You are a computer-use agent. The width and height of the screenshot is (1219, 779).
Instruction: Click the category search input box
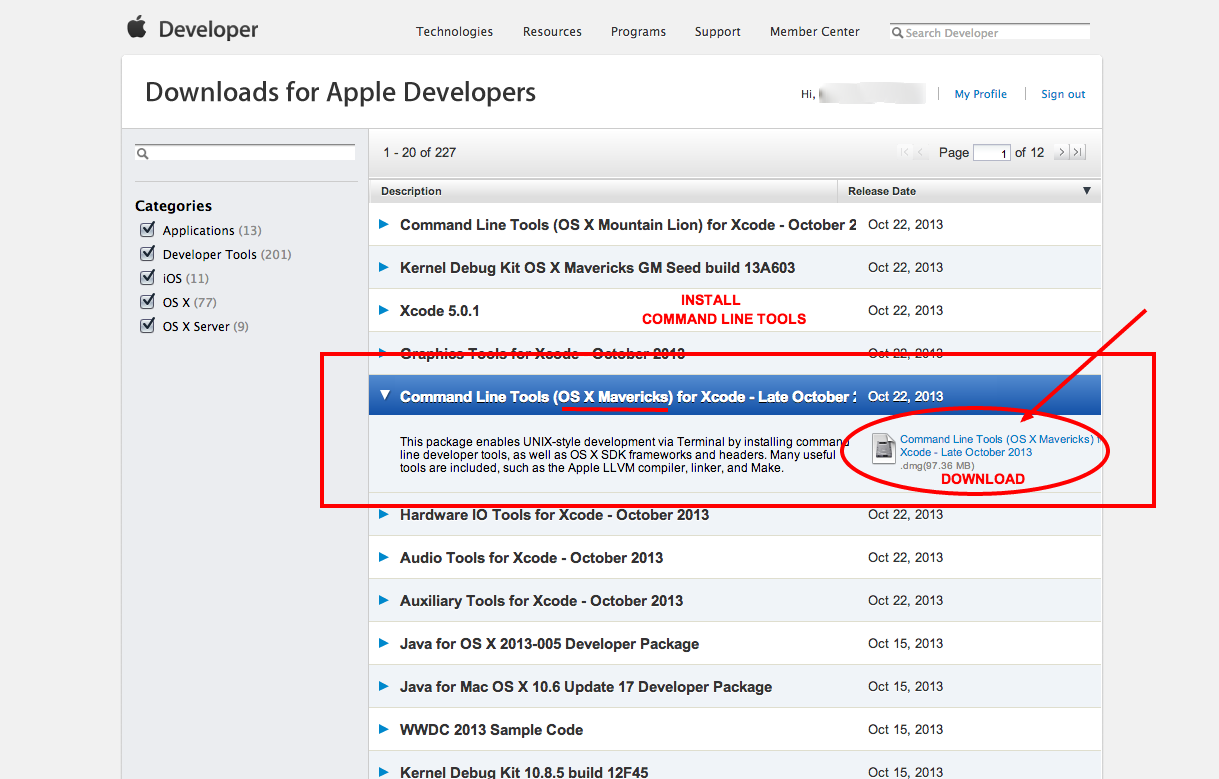[x=245, y=153]
